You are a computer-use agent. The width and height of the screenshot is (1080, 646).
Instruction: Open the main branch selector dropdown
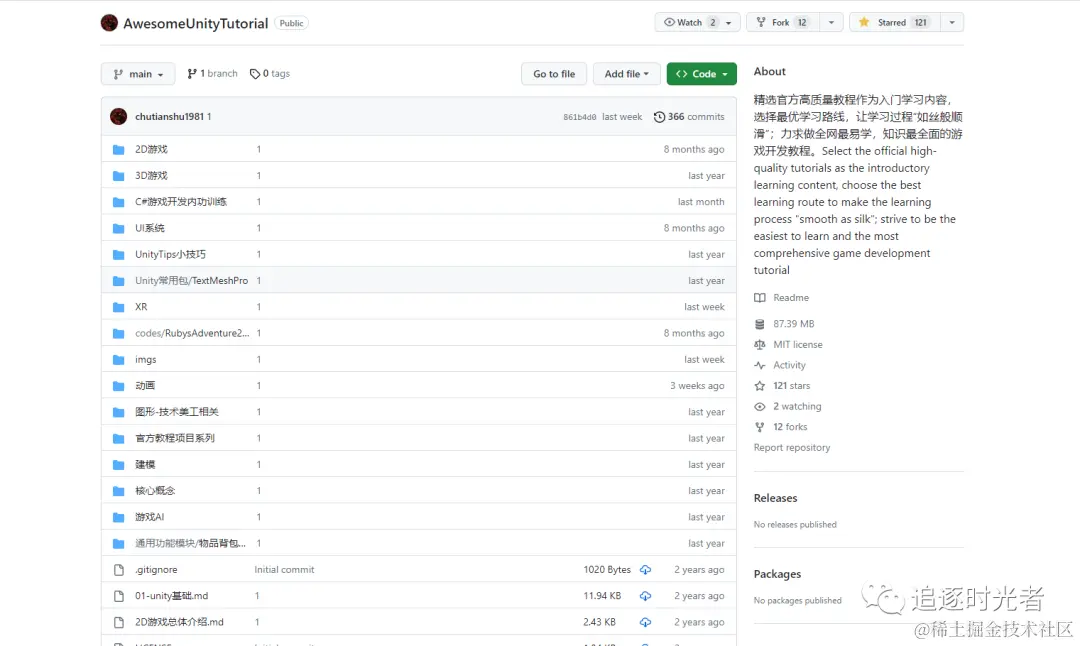click(138, 74)
